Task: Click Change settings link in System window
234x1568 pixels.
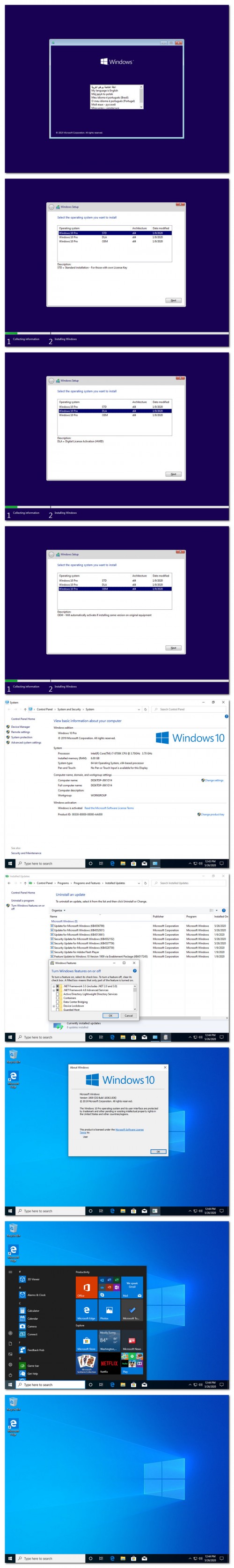Action: coord(214,780)
